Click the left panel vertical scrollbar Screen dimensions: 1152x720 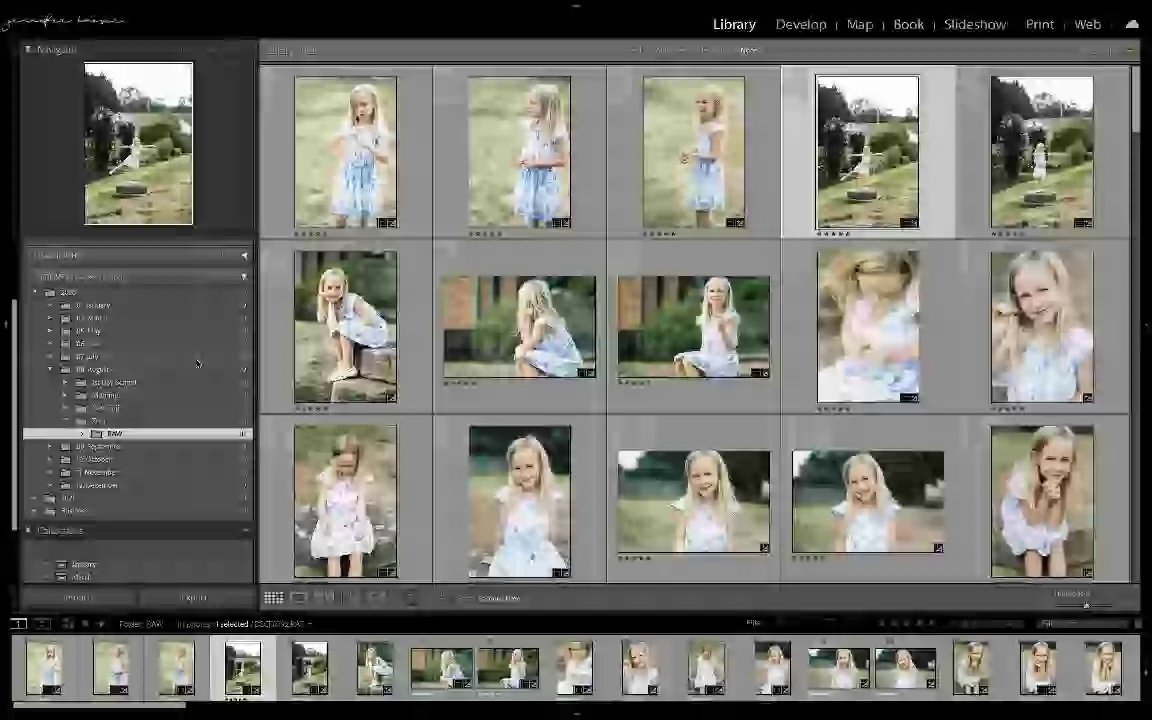14,415
